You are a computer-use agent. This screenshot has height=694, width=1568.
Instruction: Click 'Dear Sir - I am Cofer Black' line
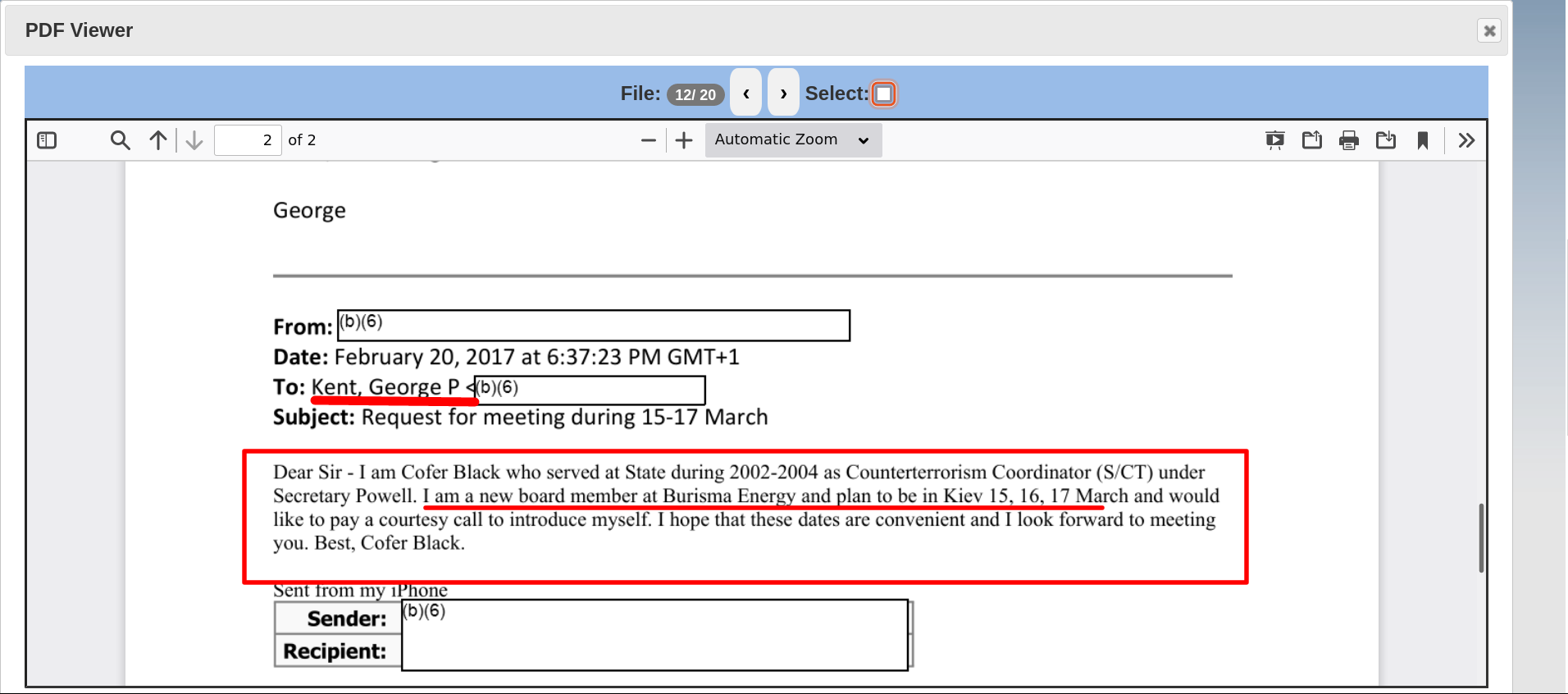[739, 473]
